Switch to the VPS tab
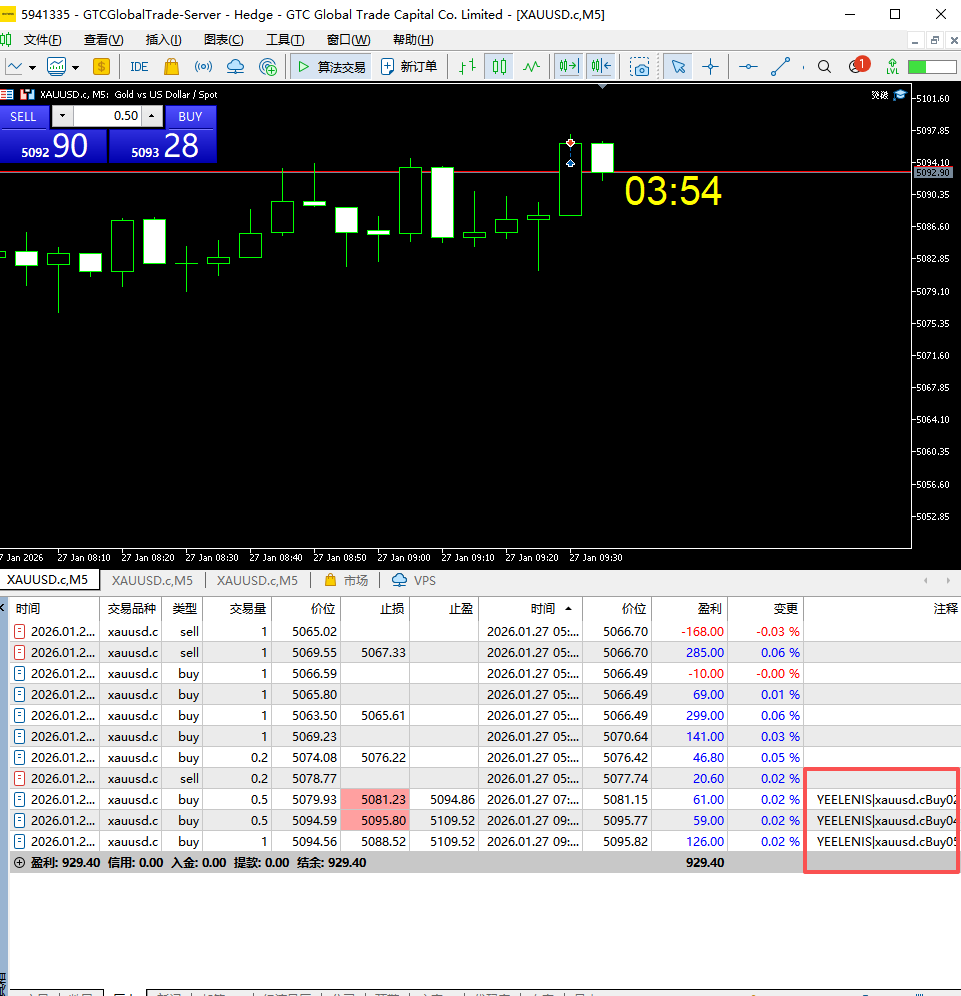The image size is (961, 996). coord(414,581)
